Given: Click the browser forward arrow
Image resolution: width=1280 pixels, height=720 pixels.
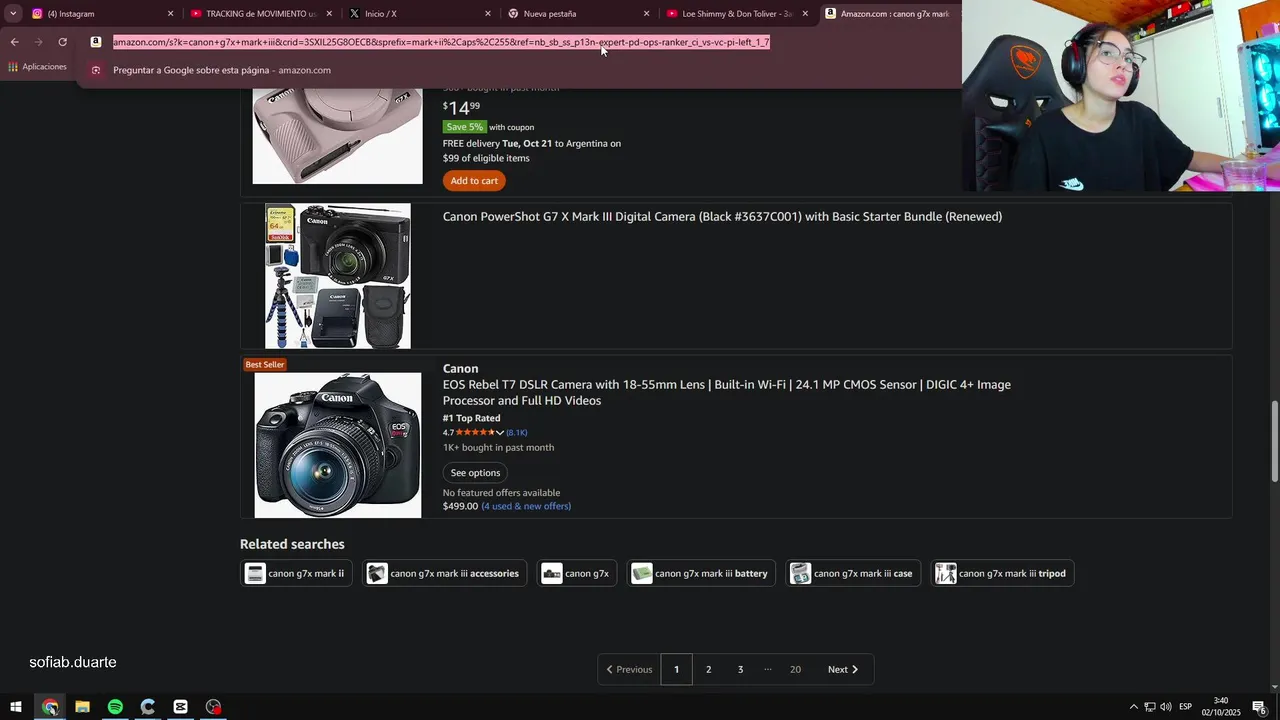Looking at the screenshot, I should 38,42.
